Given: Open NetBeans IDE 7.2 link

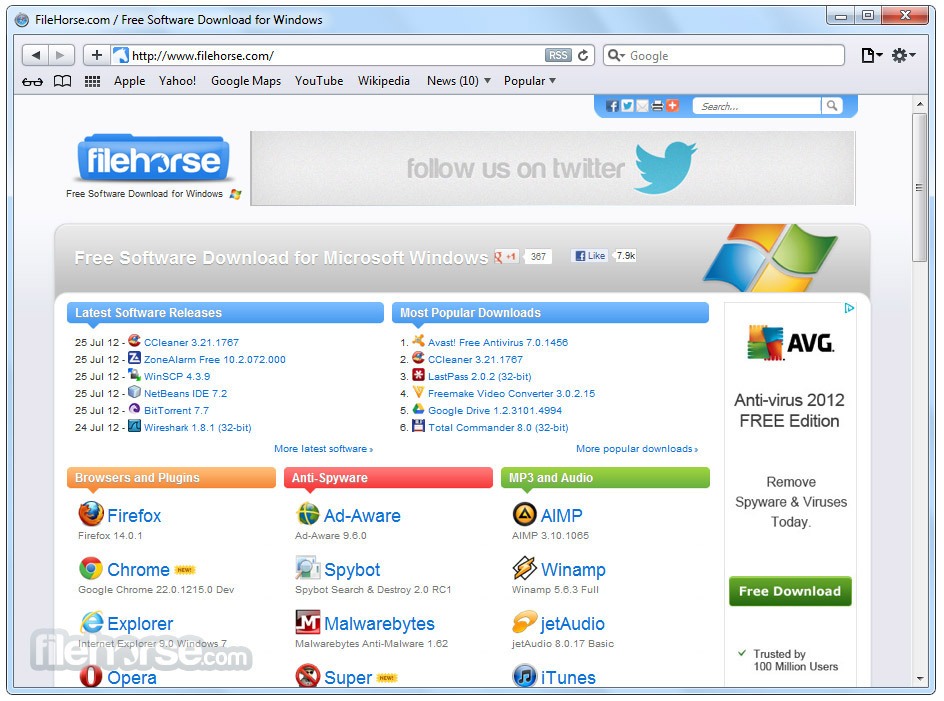Looking at the screenshot, I should [185, 393].
